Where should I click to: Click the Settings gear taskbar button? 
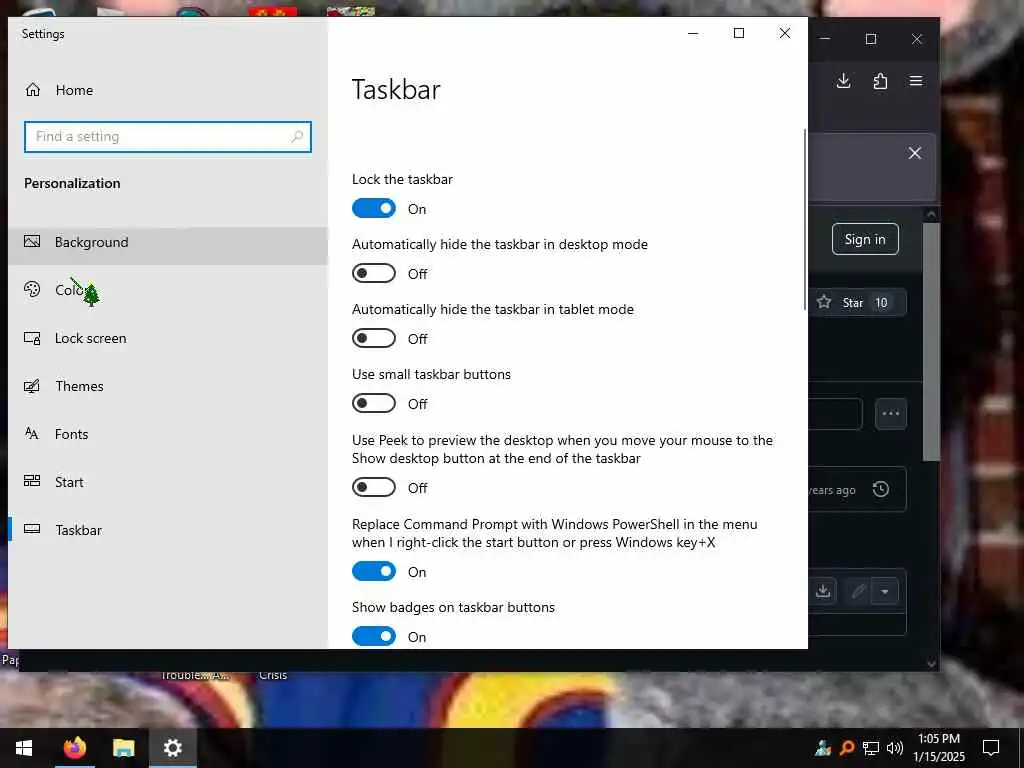click(172, 748)
